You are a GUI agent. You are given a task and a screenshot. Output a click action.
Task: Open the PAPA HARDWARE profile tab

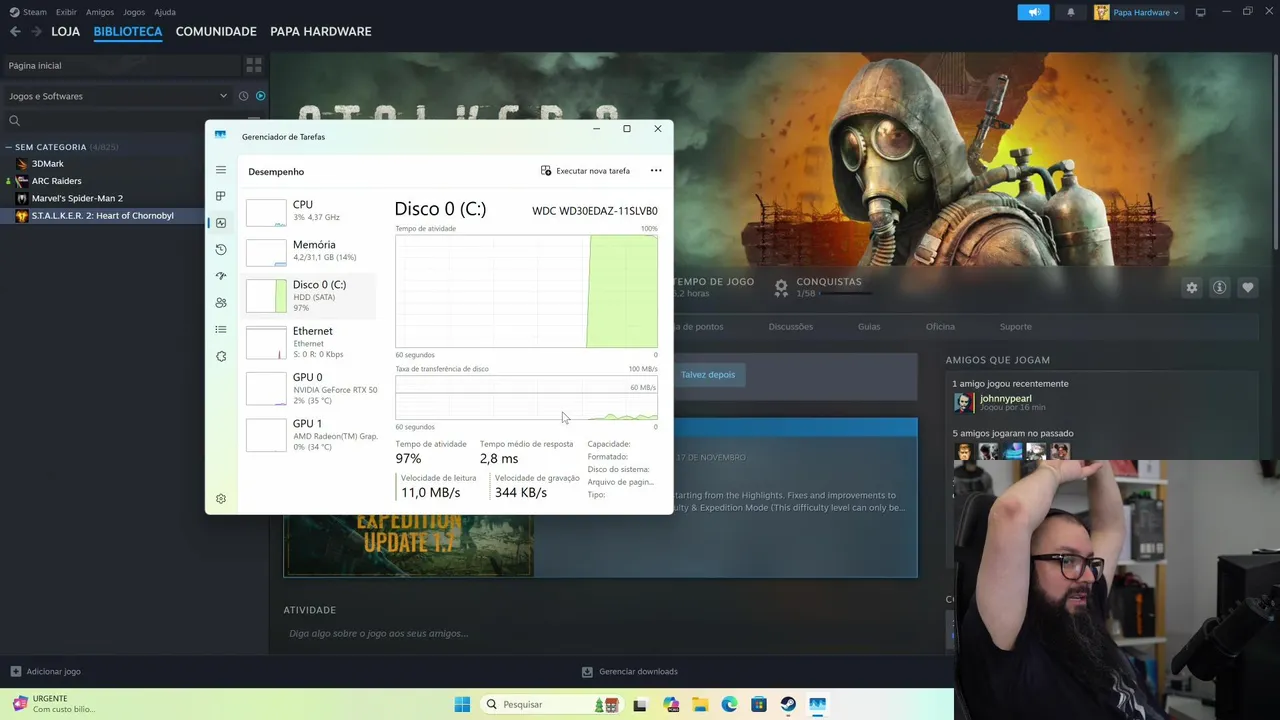tap(321, 31)
